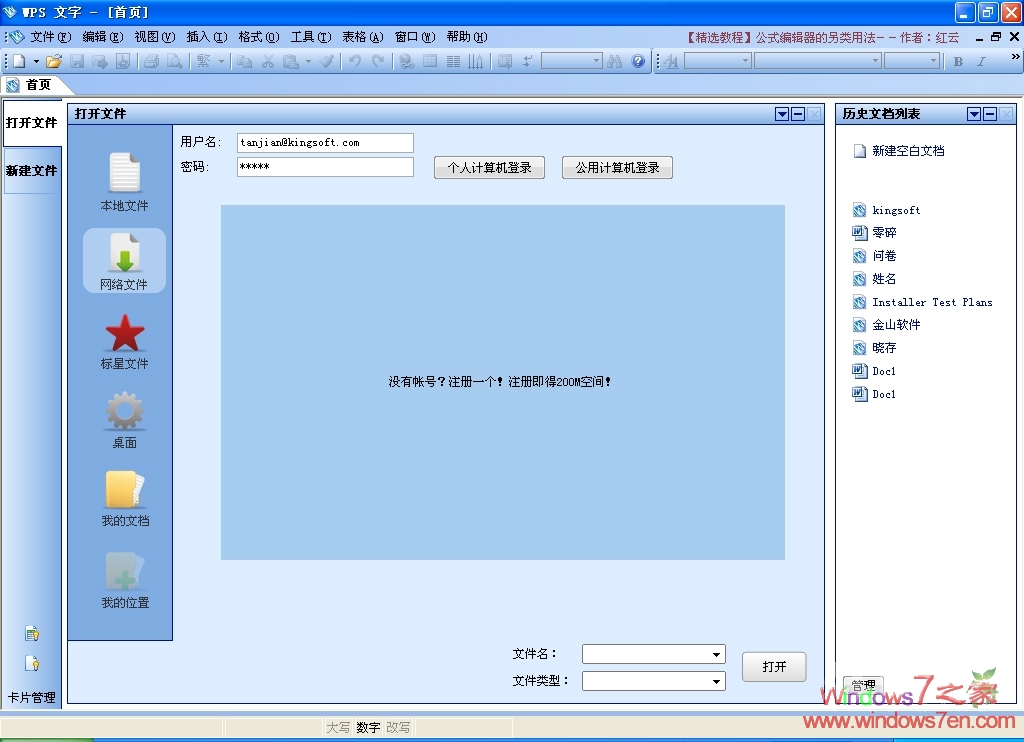Switch to the 打开文件 side tab
Screen dimensions: 1024x742
tap(32, 123)
